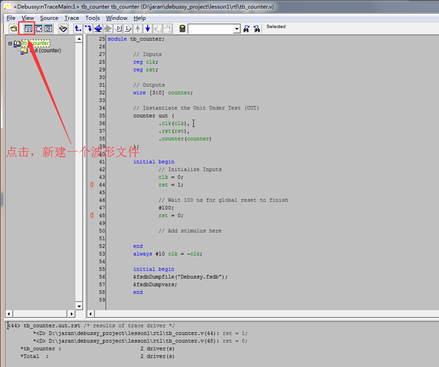Open the search combo box dropdown arrow
The image size is (439, 367).
[x=236, y=29]
